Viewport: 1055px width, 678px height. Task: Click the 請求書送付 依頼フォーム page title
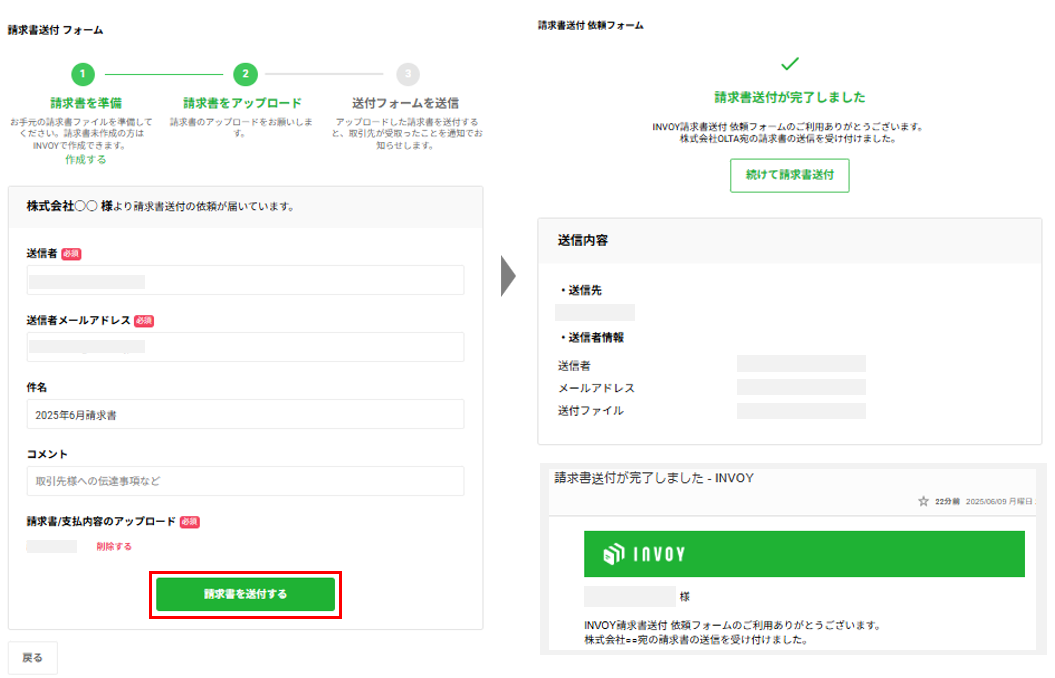[591, 26]
